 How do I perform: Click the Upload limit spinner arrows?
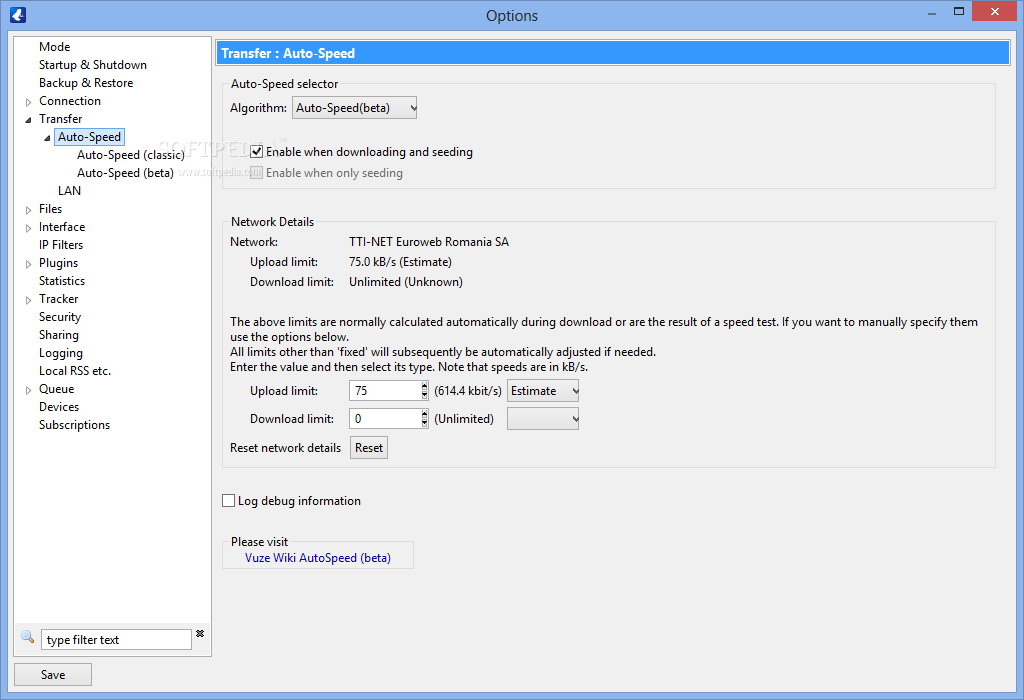[x=424, y=390]
